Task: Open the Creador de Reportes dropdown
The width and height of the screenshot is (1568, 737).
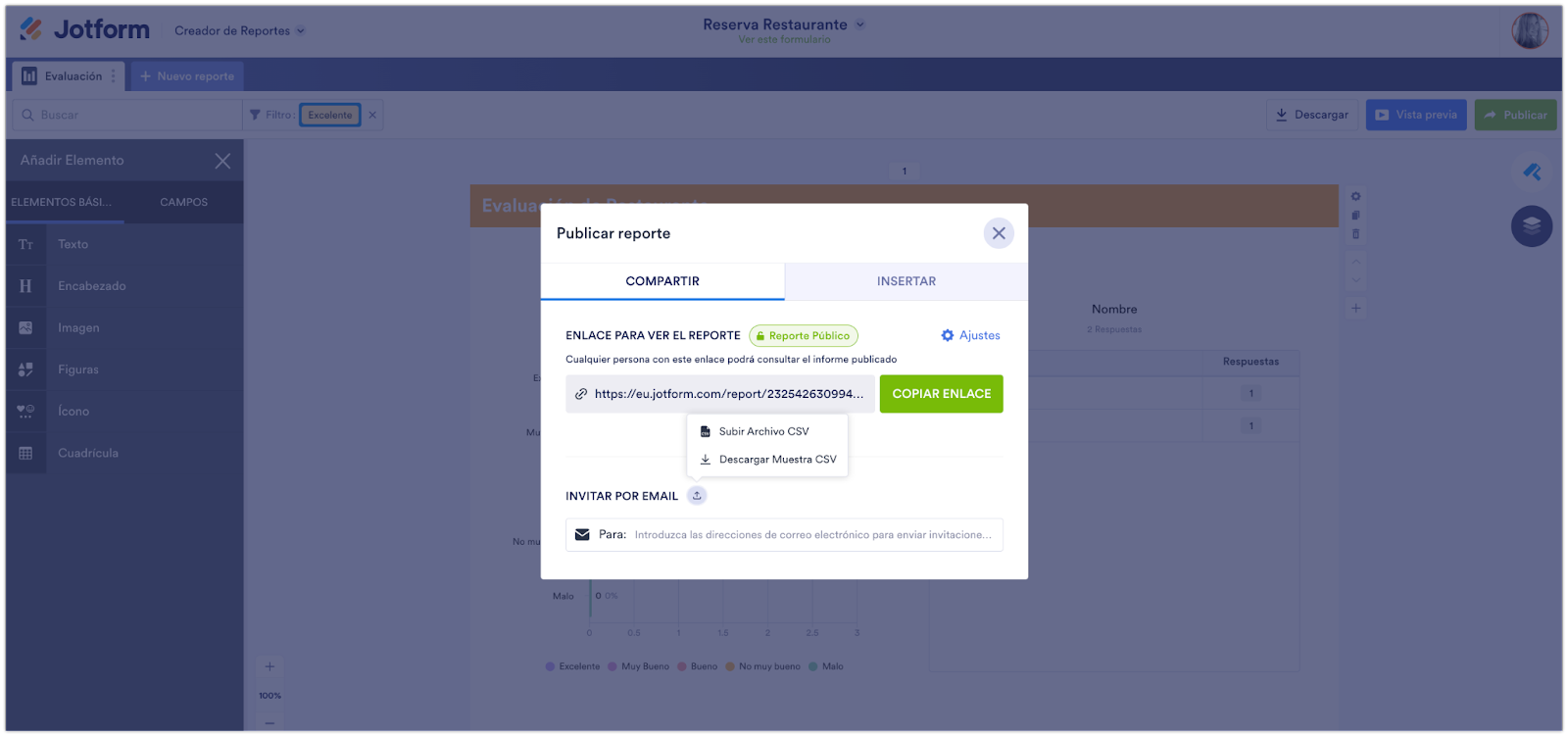Action: 240,30
